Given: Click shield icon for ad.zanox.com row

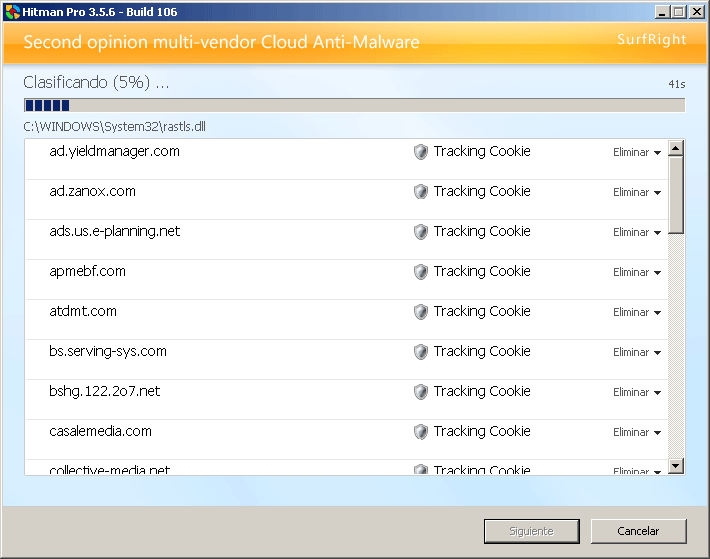Looking at the screenshot, I should tap(421, 192).
